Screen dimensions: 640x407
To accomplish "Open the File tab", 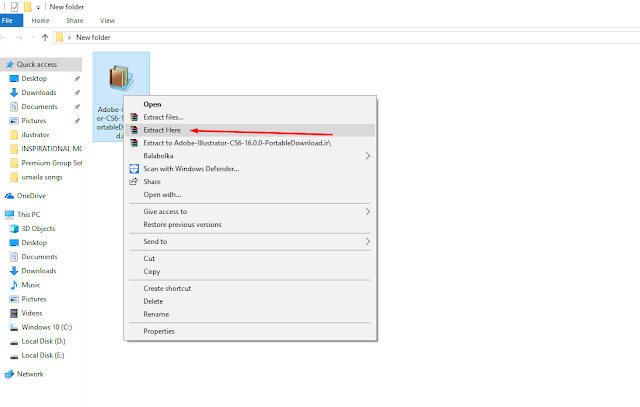I will coord(11,20).
